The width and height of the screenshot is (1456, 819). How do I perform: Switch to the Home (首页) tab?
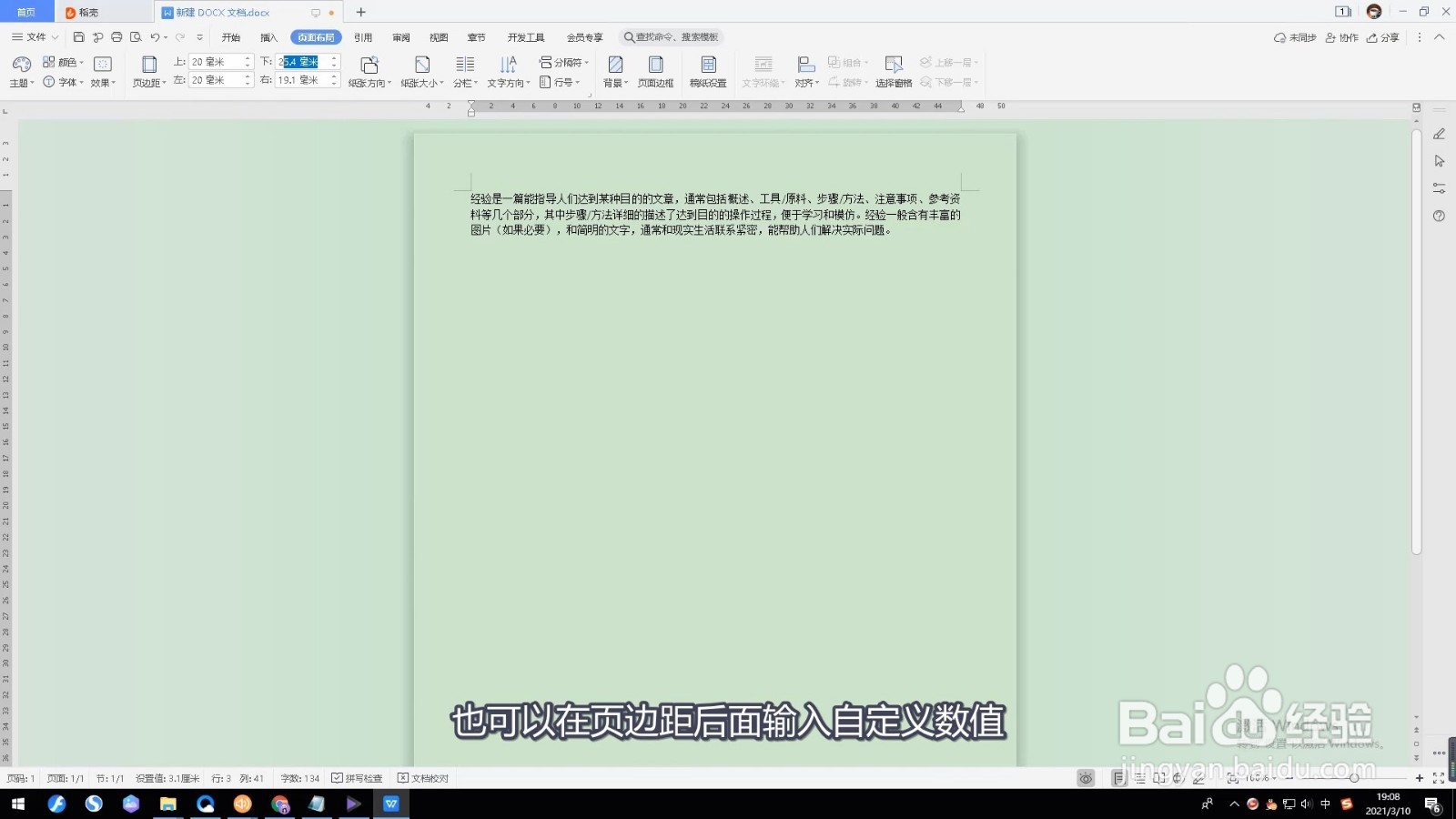(x=26, y=12)
